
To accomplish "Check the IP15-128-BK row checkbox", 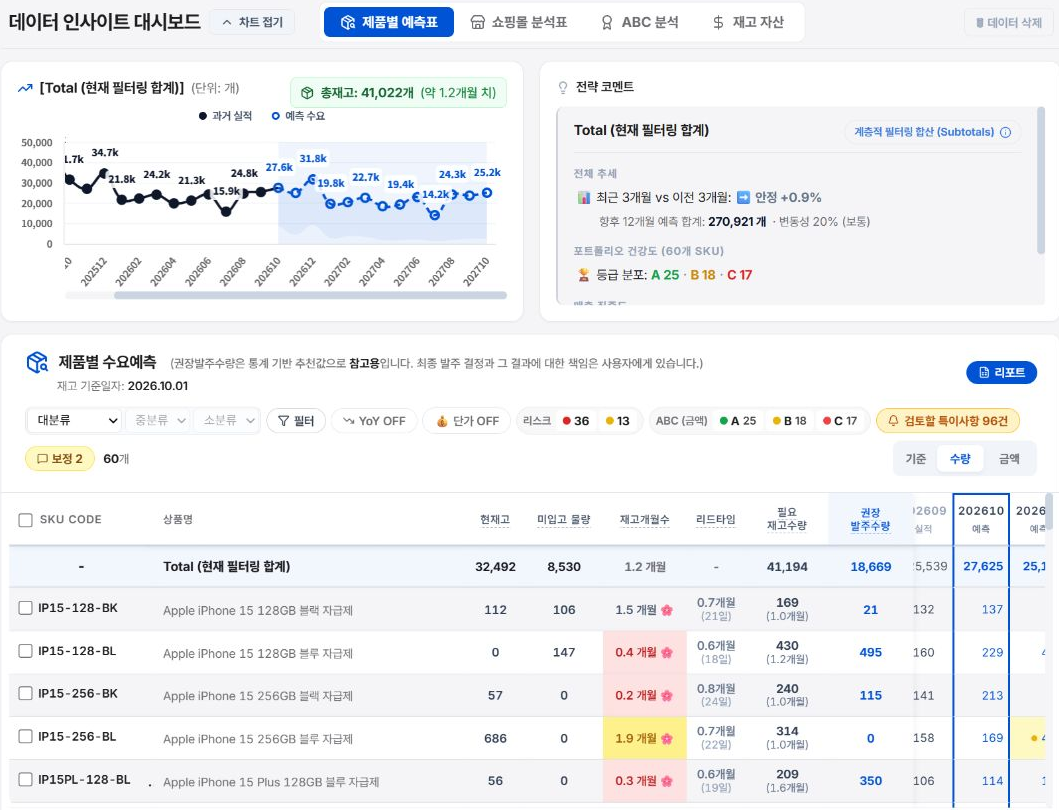I will pos(26,608).
